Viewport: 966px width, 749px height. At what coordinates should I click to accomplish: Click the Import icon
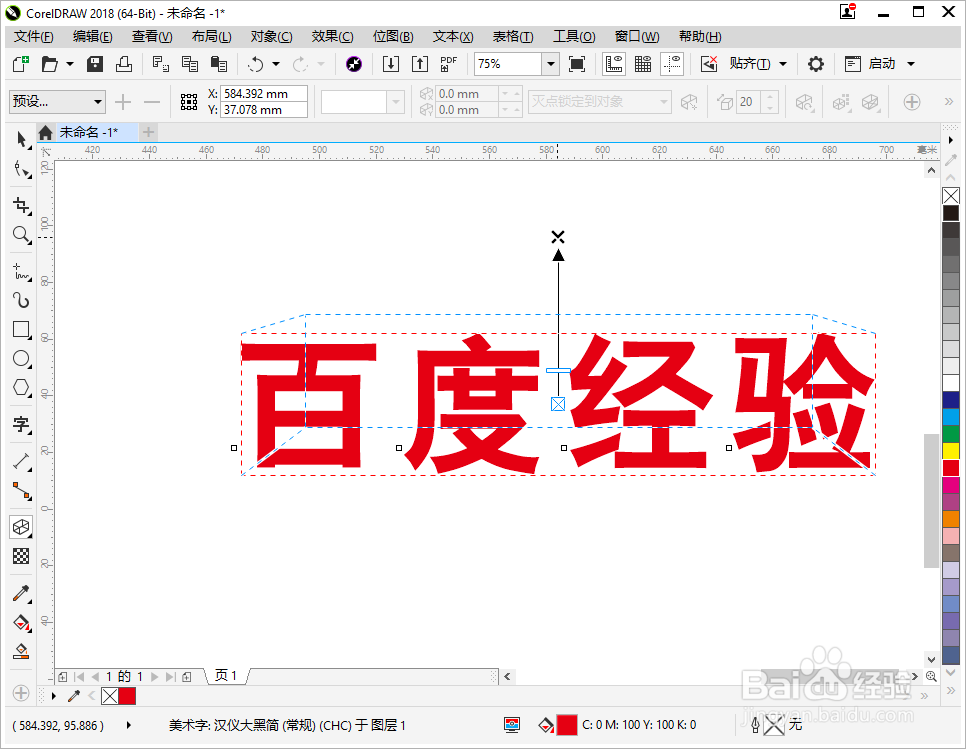[391, 63]
